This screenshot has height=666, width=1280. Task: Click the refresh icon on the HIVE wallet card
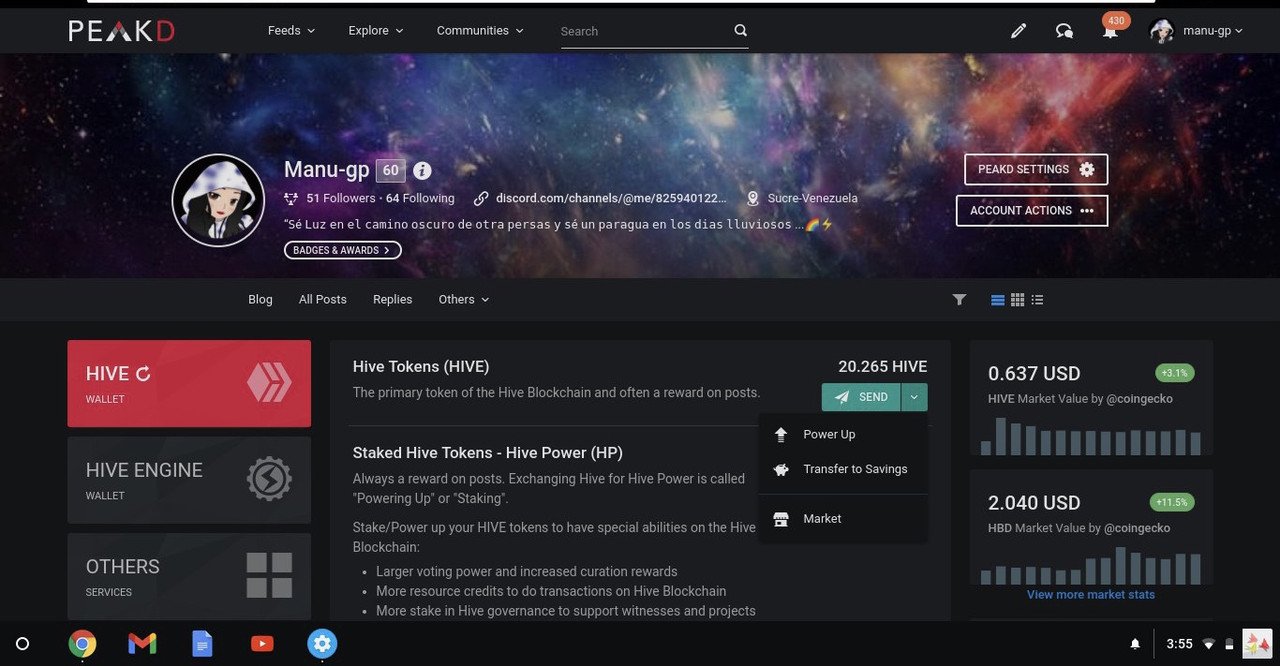[x=143, y=374]
